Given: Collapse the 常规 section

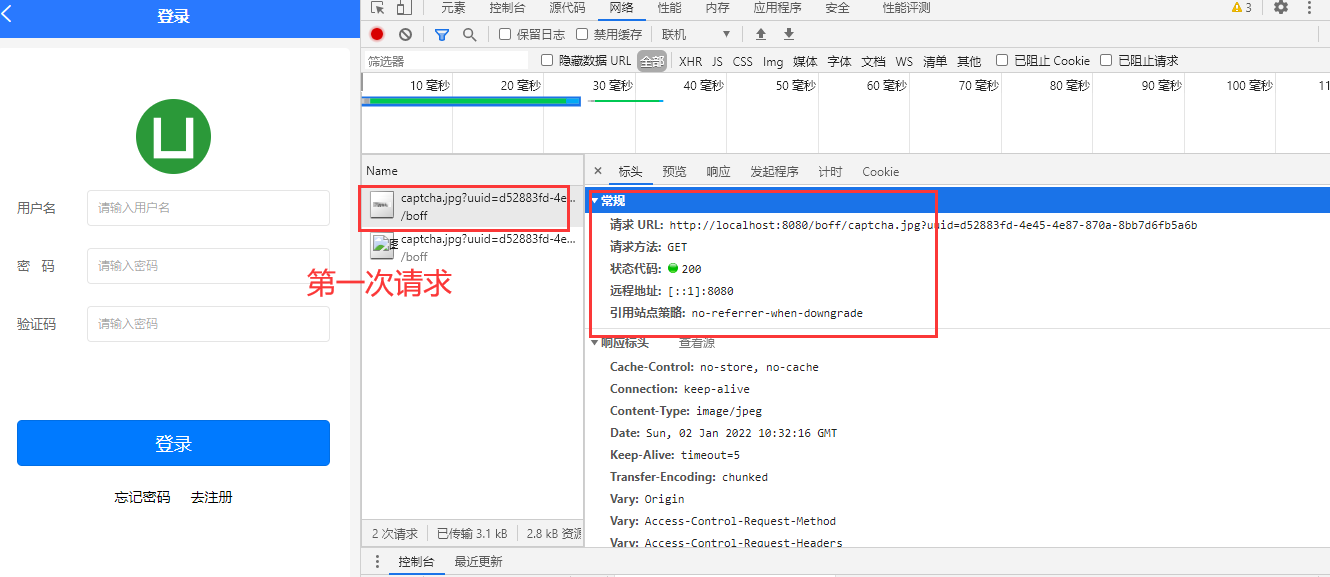Looking at the screenshot, I should tap(596, 201).
